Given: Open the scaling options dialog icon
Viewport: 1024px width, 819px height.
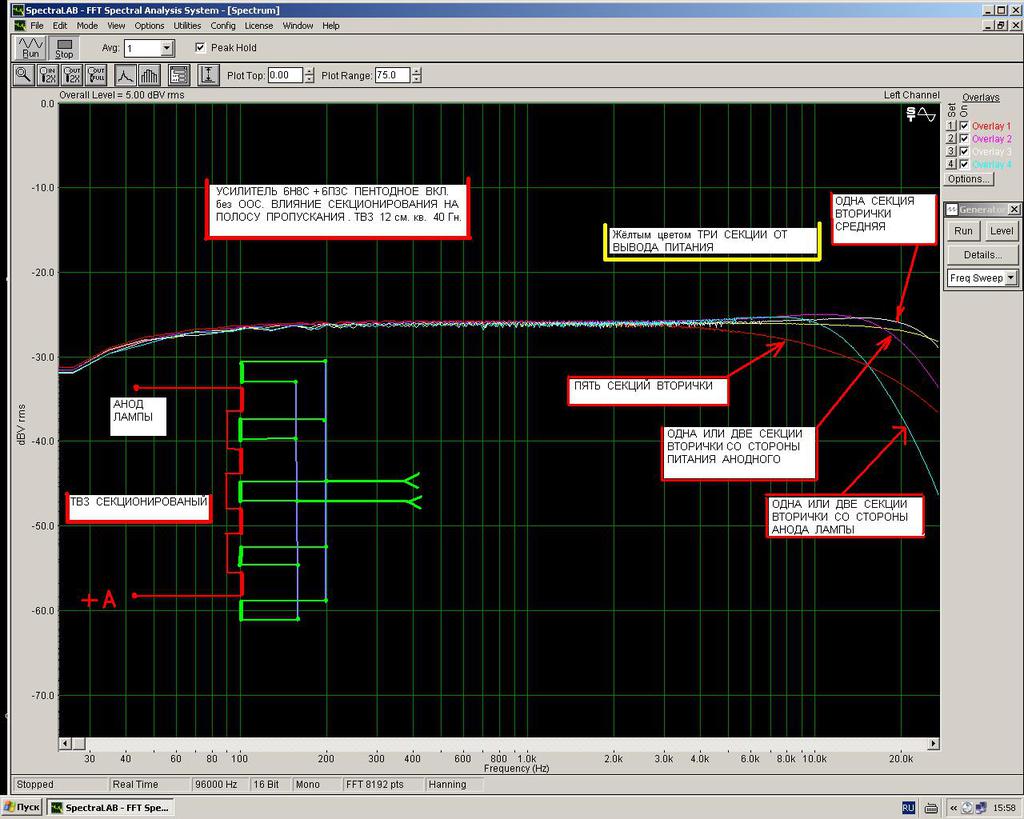Looking at the screenshot, I should pos(179,75).
